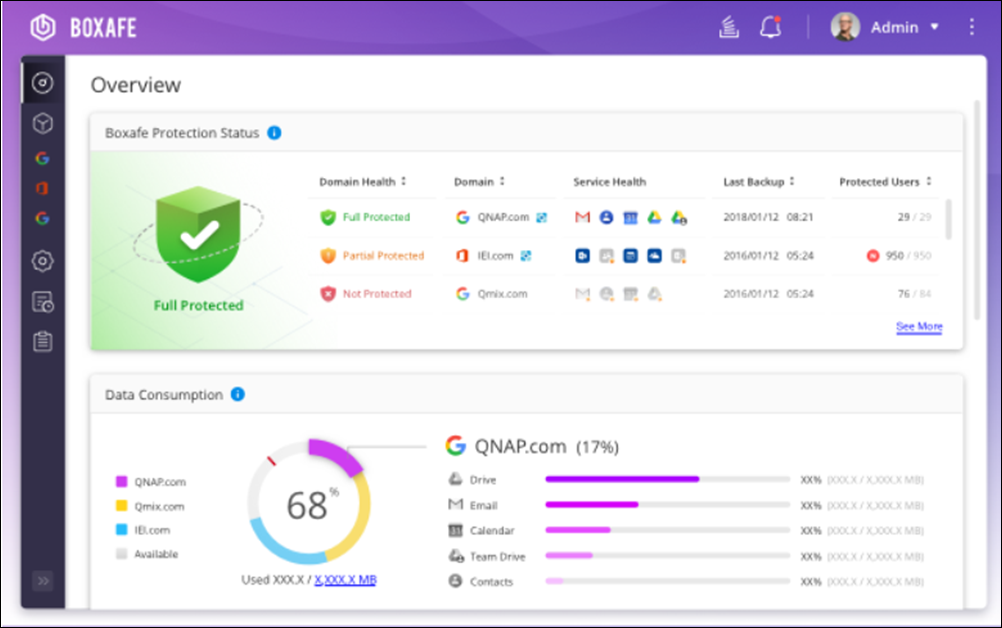Open the Office 365 icon in the sidebar
The height and width of the screenshot is (628, 1002).
[42, 188]
